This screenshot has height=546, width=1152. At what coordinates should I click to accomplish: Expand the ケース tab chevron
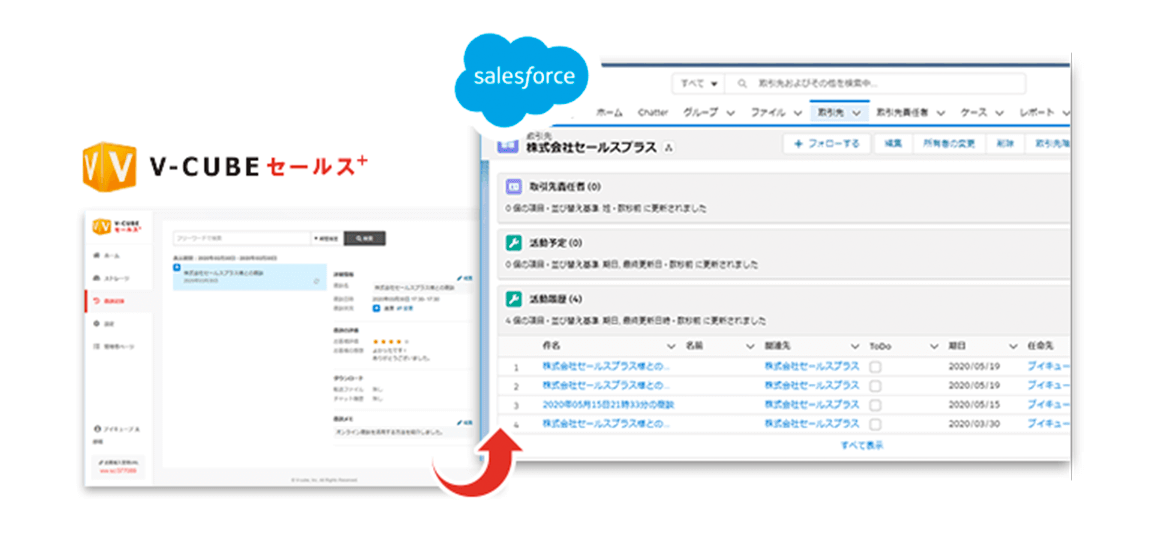[x=999, y=113]
